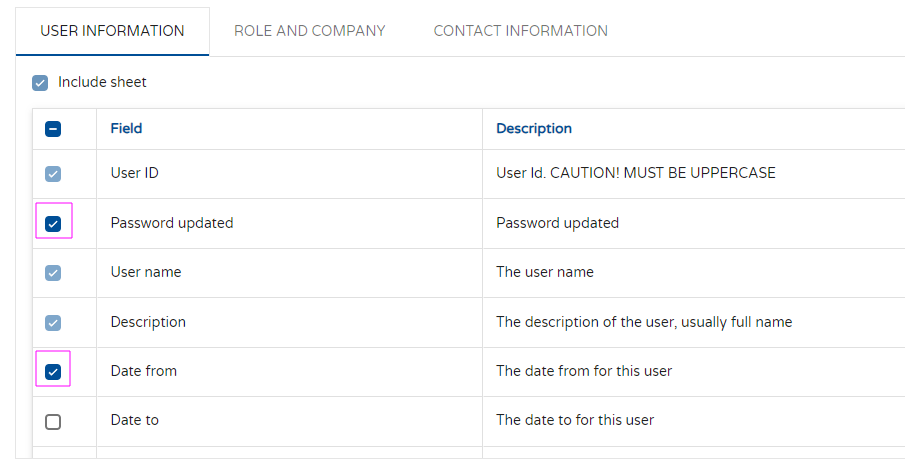Click the select-all checkbox in table header
The height and width of the screenshot is (465, 905).
click(x=54, y=129)
